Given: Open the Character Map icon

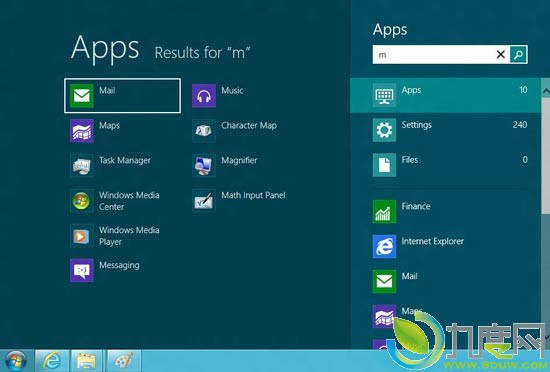Looking at the screenshot, I should point(204,130).
